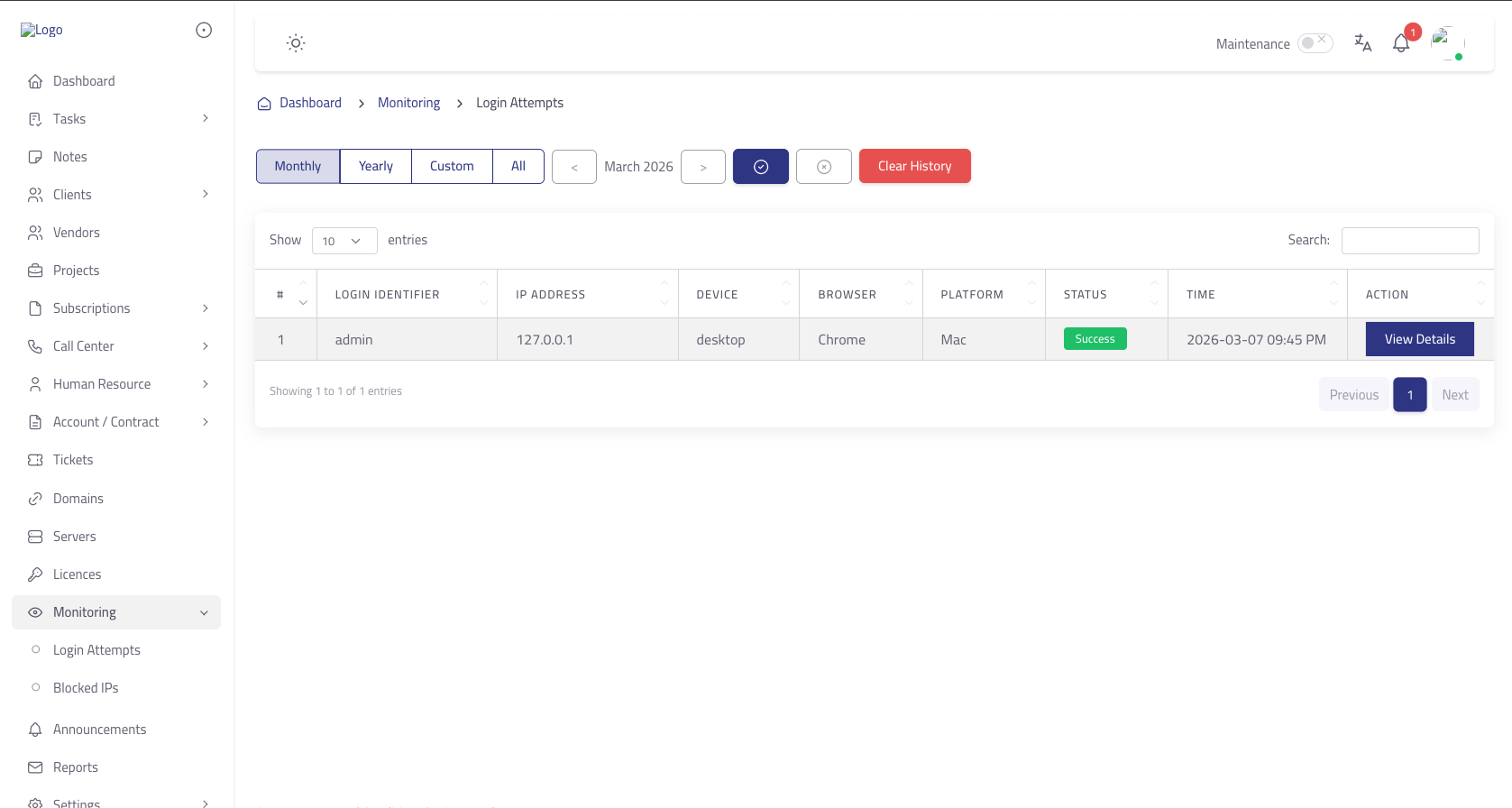Viewport: 1512px width, 808px height.
Task: Click the Previous pagination button
Action: point(1354,395)
